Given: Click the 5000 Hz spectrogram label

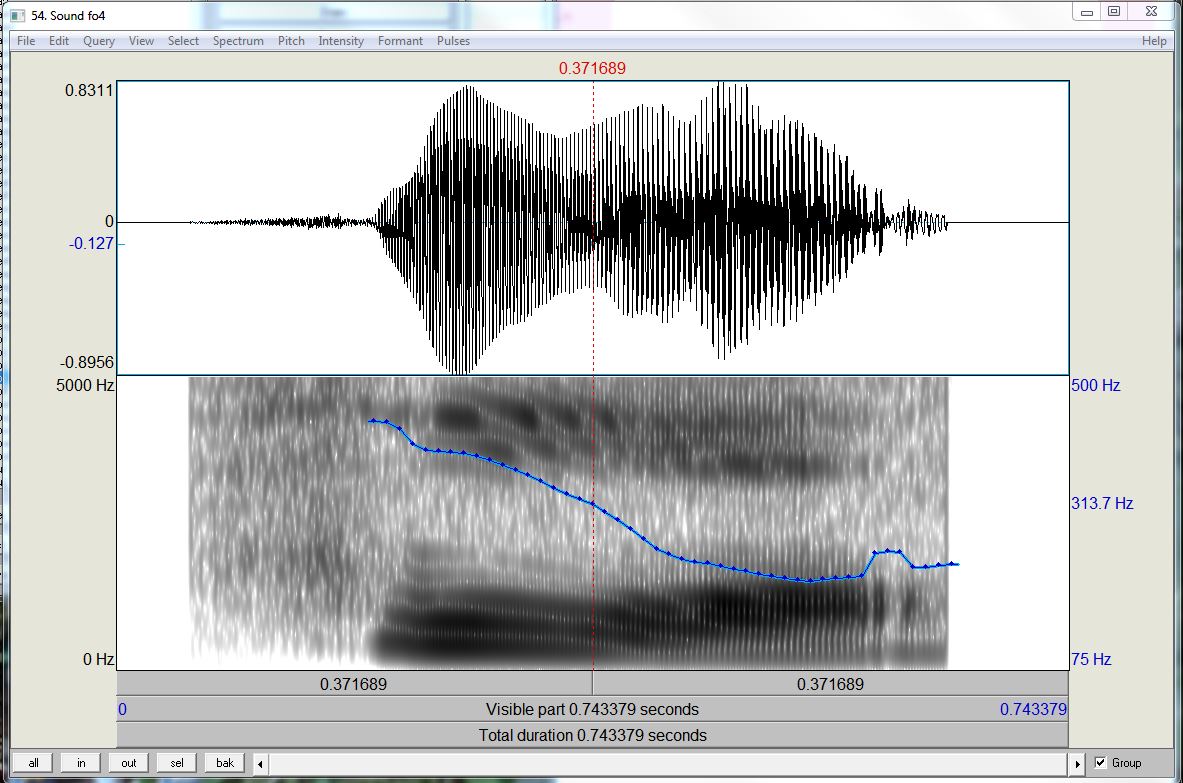Looking at the screenshot, I should 85,385.
